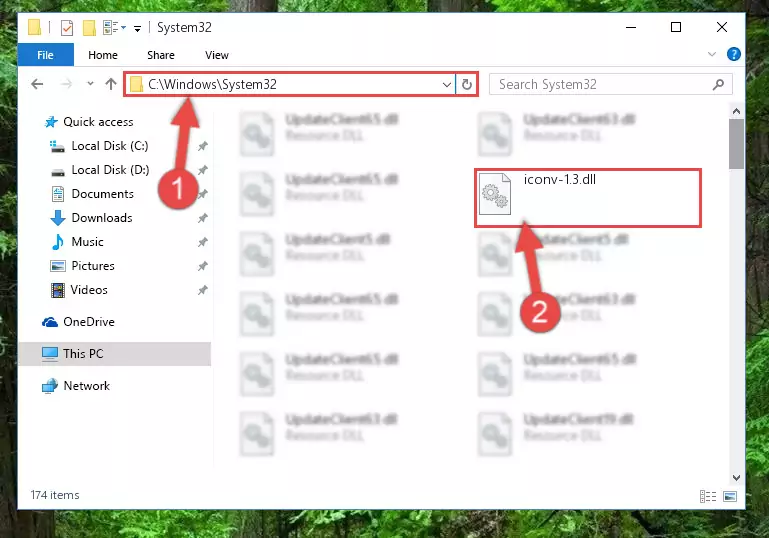Click the scrollbar down arrow

click(736, 478)
